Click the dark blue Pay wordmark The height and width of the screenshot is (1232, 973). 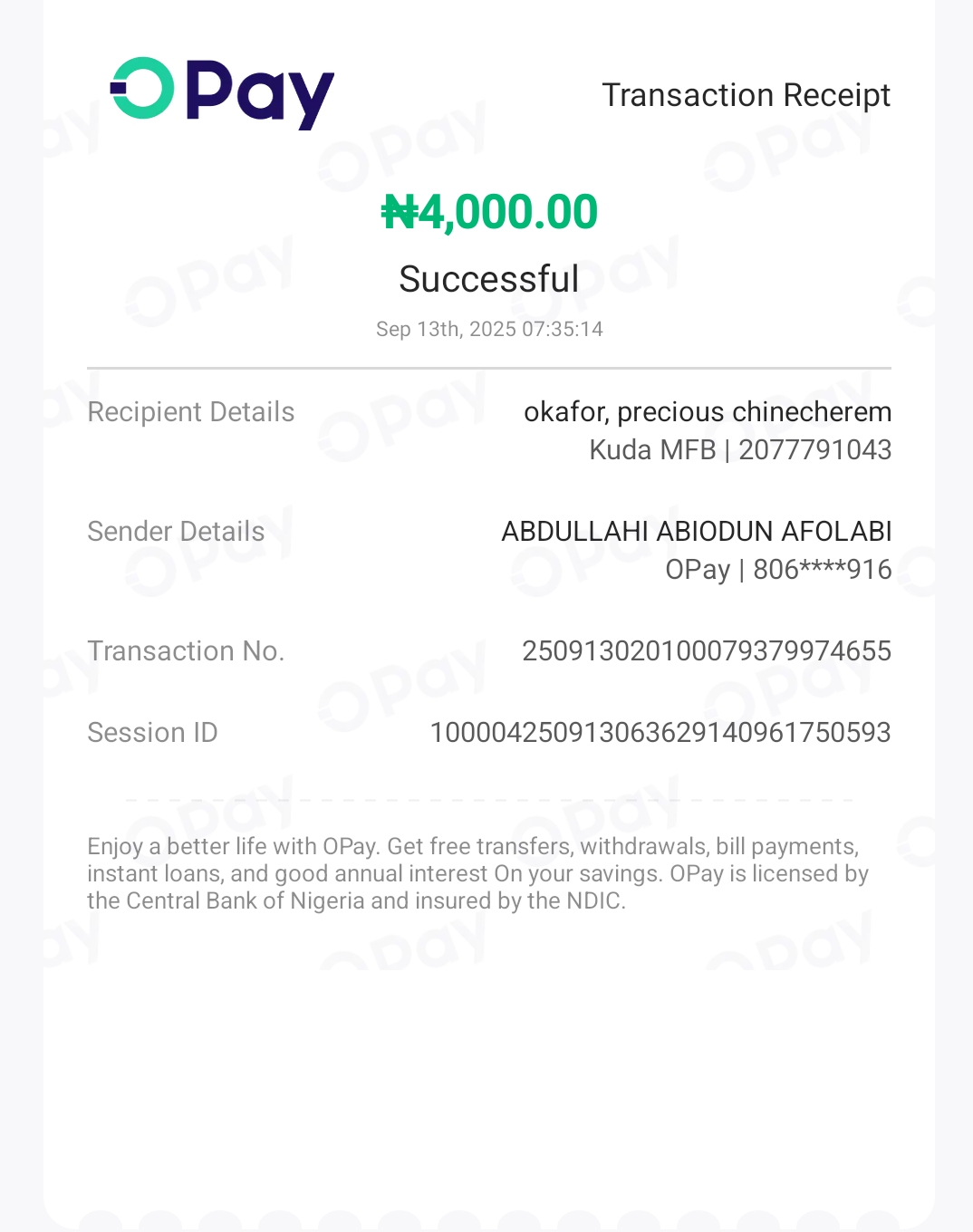click(260, 93)
